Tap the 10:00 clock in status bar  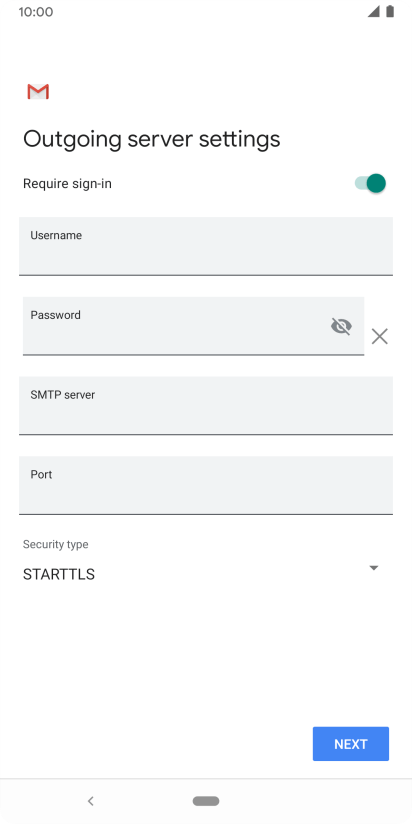36,12
